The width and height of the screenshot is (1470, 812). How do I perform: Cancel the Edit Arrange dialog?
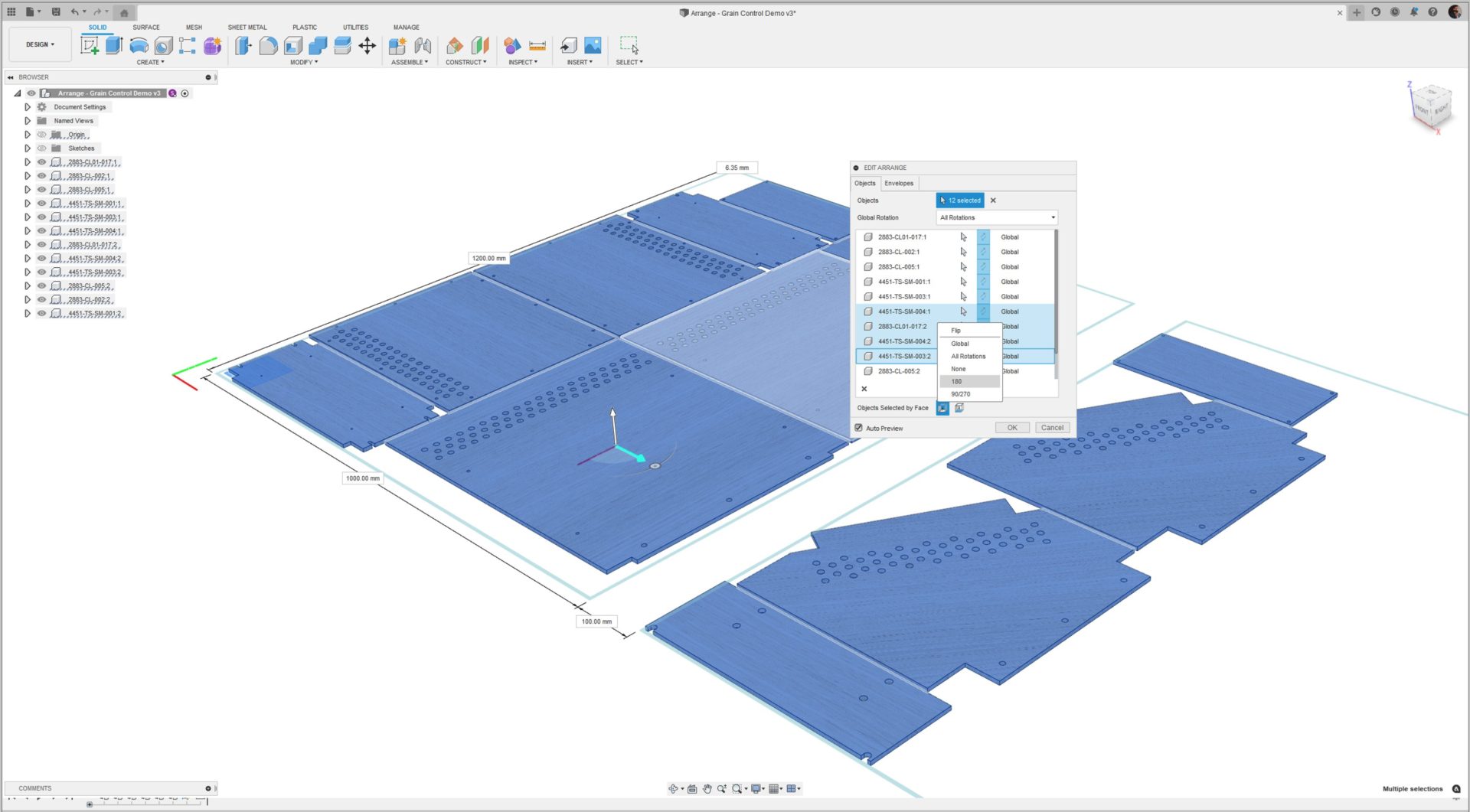point(1052,428)
